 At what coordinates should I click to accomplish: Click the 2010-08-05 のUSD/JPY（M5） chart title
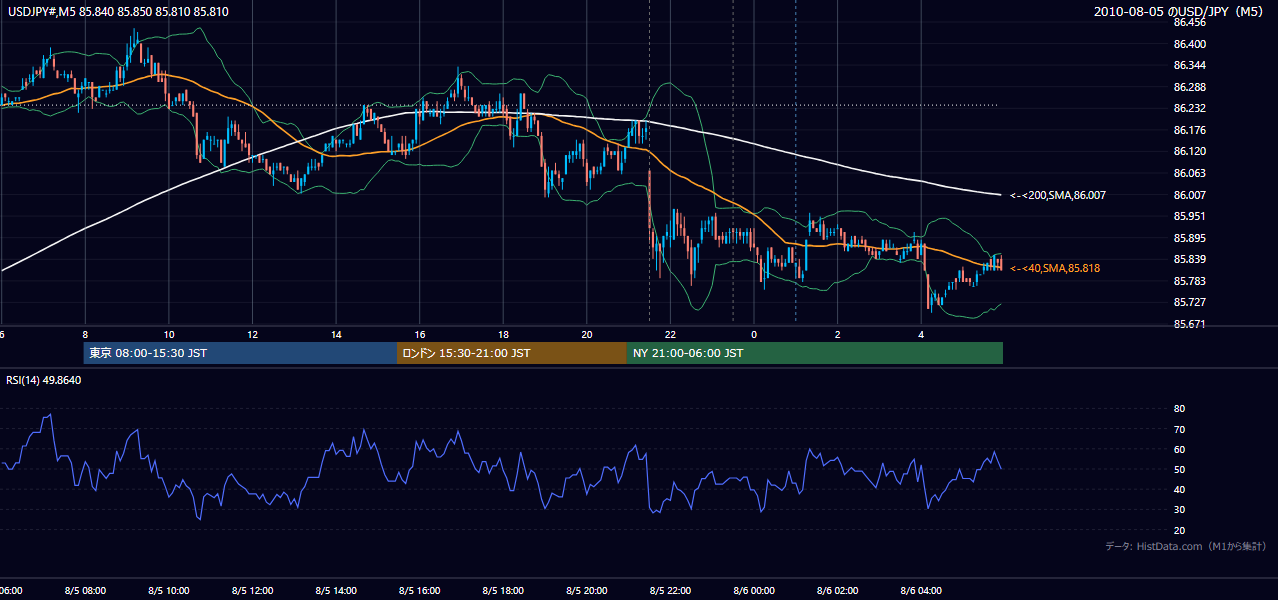(x=1181, y=11)
